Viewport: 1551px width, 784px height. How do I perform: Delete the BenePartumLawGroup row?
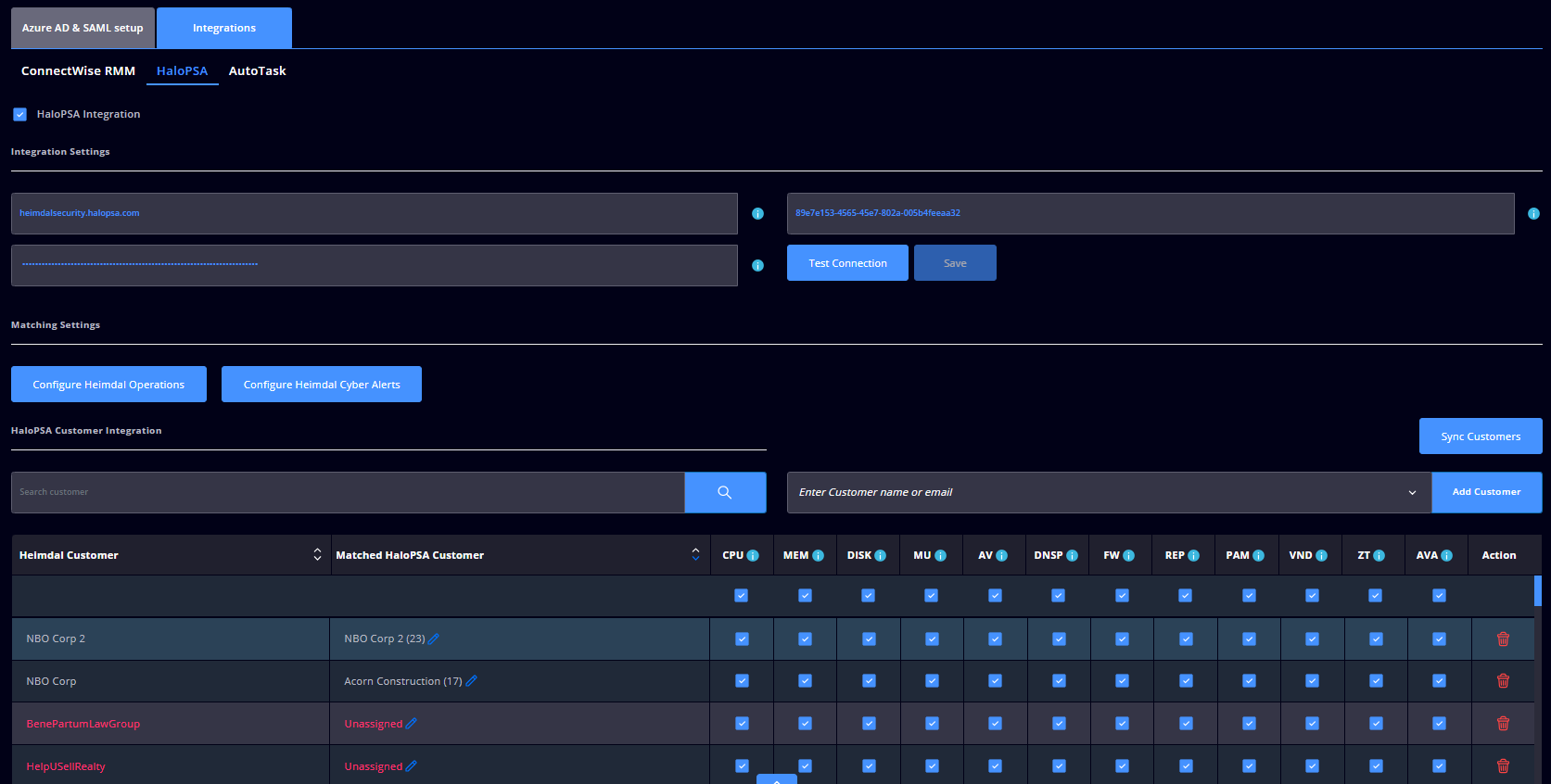pos(1503,724)
